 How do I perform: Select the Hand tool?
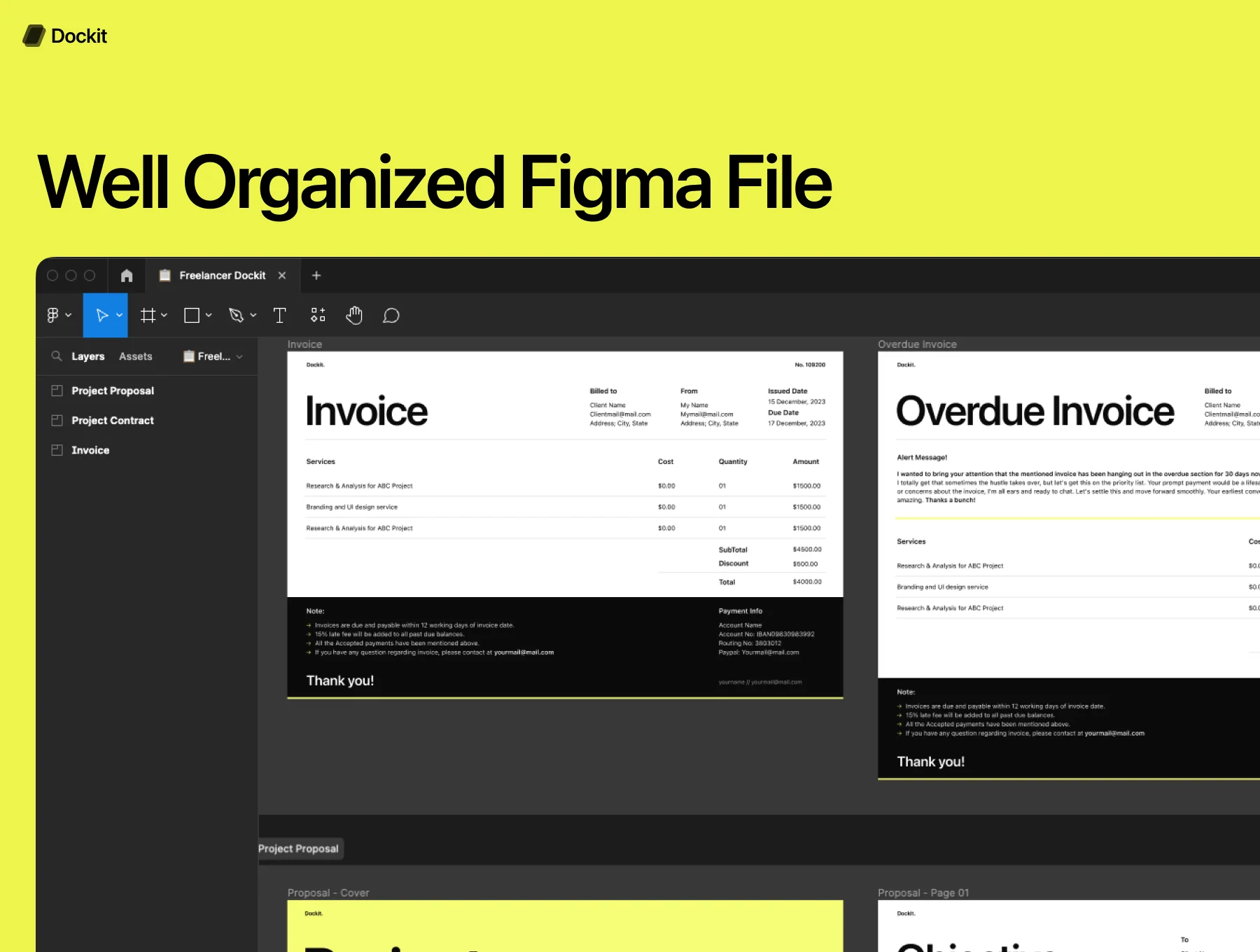pos(354,315)
